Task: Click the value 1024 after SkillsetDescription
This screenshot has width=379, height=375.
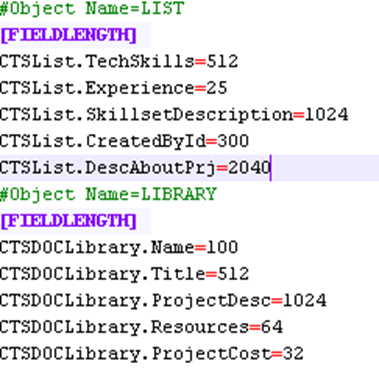Action: pyautogui.click(x=326, y=115)
